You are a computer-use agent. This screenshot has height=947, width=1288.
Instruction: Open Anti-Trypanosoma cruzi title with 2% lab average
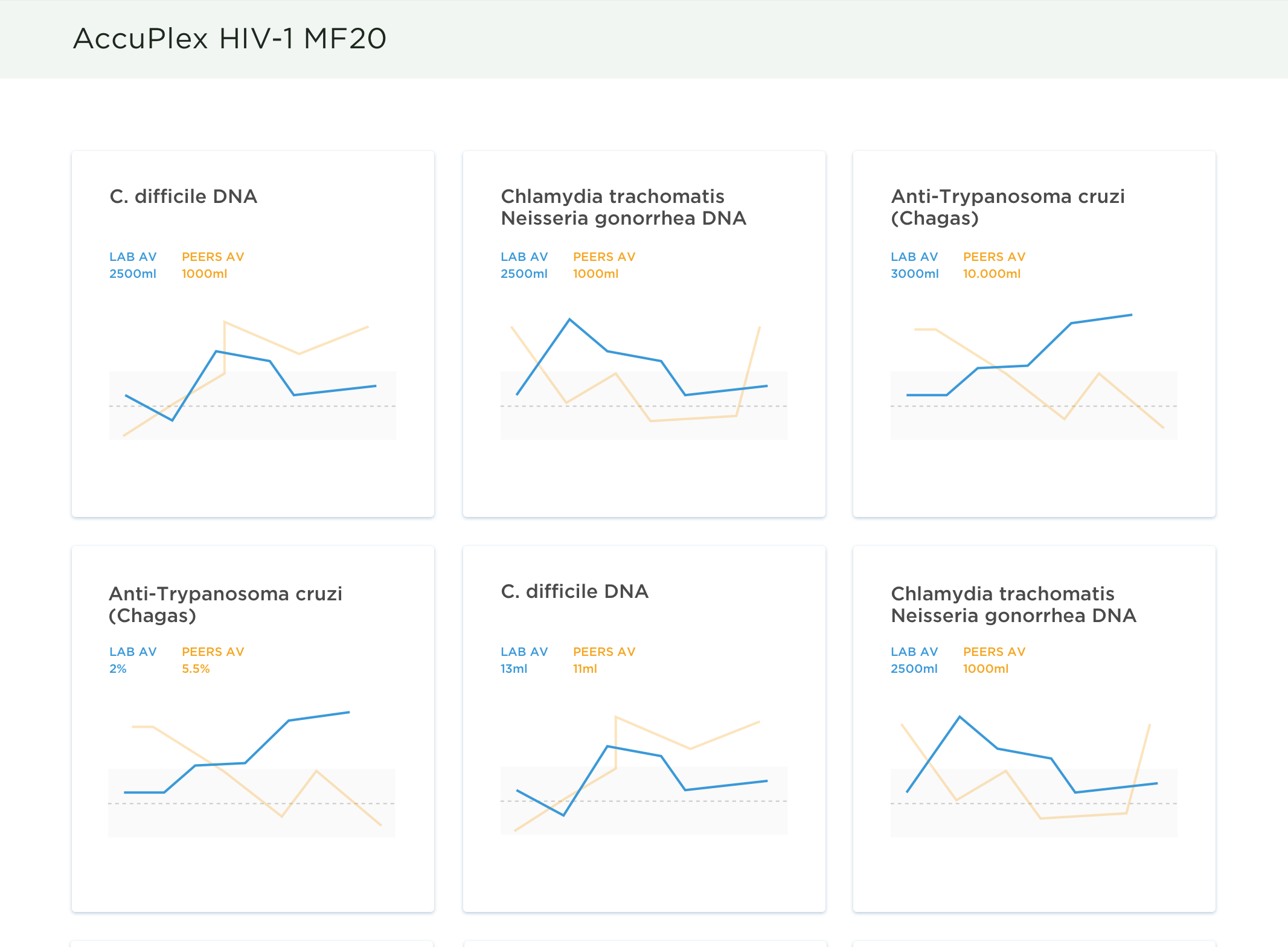point(225,605)
